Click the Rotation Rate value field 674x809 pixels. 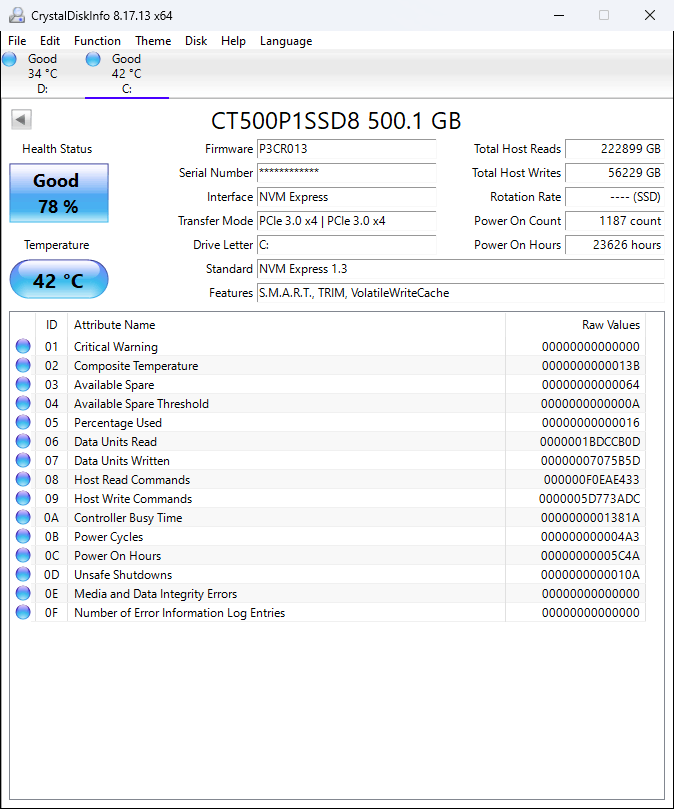pyautogui.click(x=615, y=197)
